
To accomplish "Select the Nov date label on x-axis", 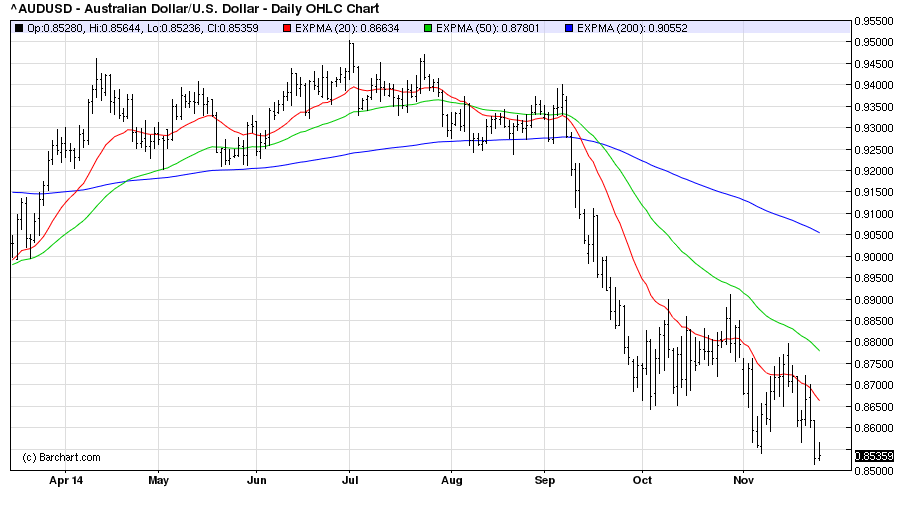I will tap(741, 479).
